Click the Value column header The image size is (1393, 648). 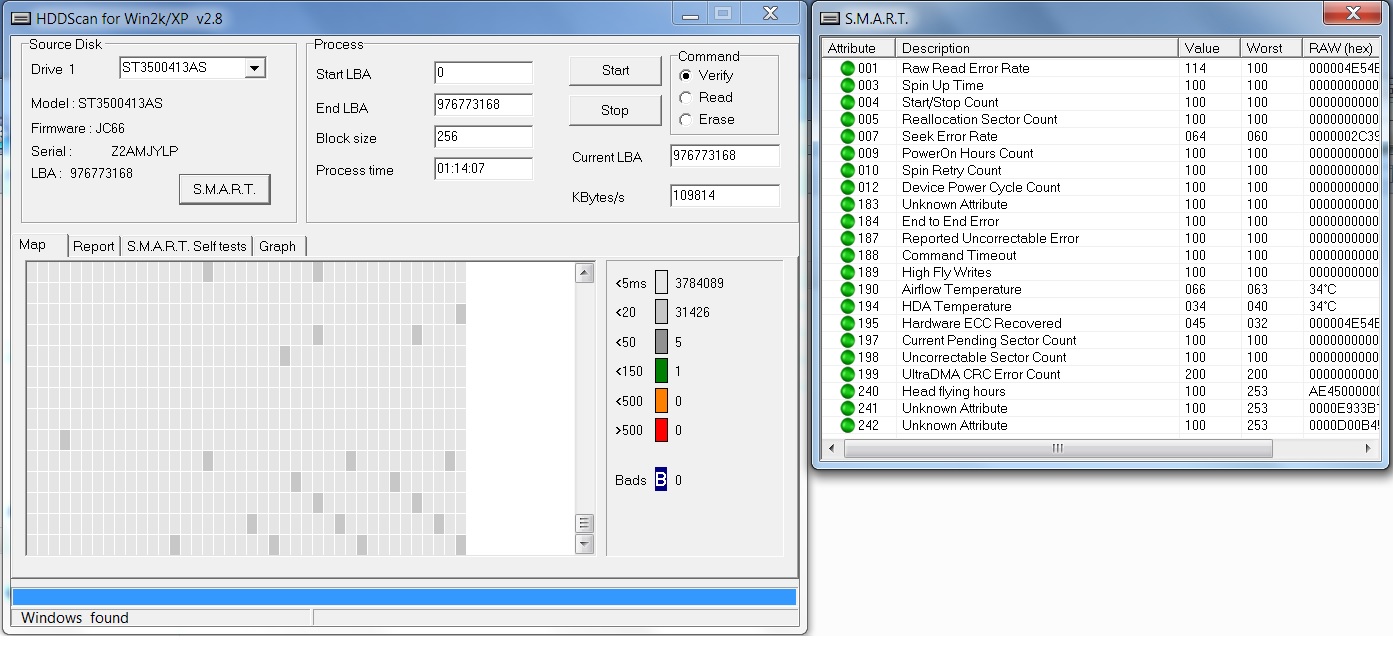(1210, 48)
